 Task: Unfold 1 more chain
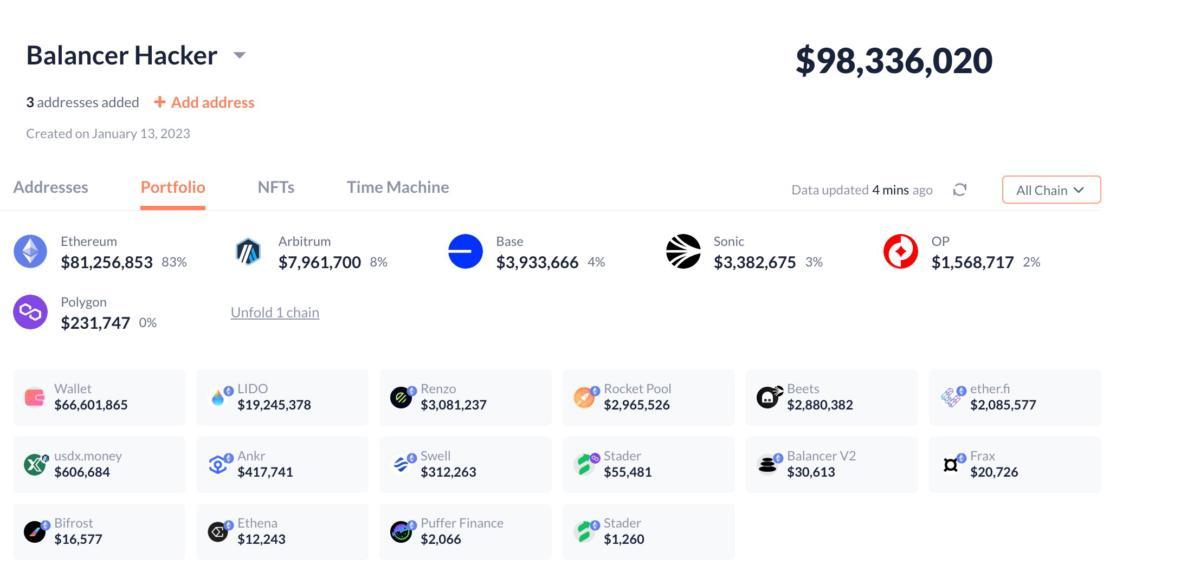[x=275, y=313]
